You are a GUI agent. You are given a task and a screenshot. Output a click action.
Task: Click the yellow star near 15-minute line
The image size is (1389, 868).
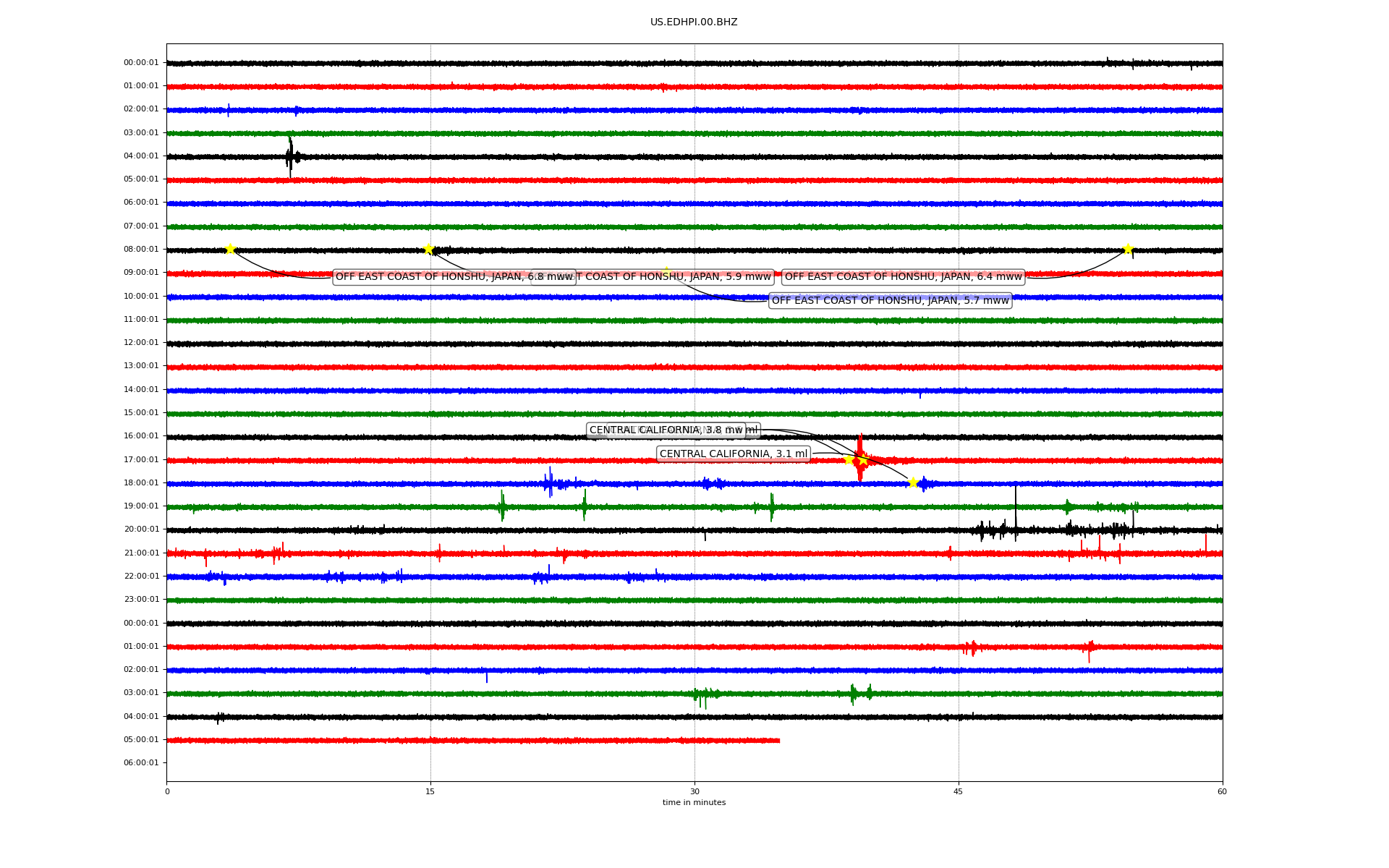pos(428,249)
